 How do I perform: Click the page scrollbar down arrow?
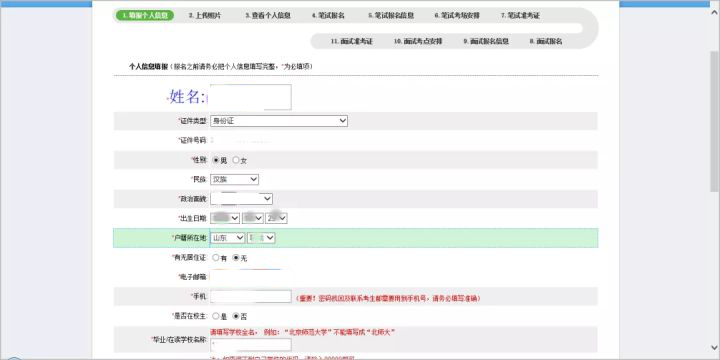pyautogui.click(x=714, y=347)
